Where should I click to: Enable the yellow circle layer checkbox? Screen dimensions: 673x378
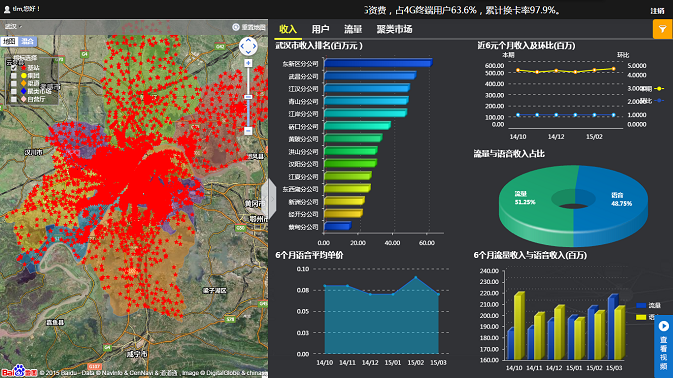coord(14,76)
